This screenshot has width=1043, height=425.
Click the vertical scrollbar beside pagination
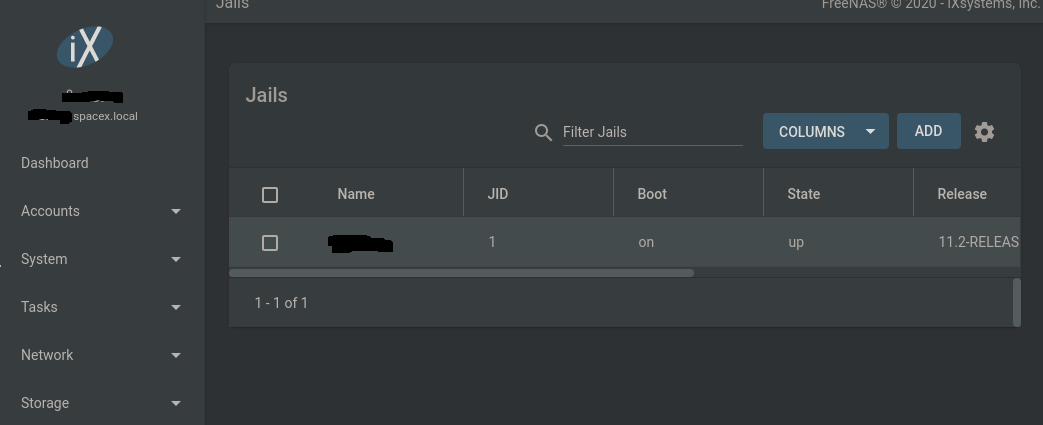tap(1016, 303)
